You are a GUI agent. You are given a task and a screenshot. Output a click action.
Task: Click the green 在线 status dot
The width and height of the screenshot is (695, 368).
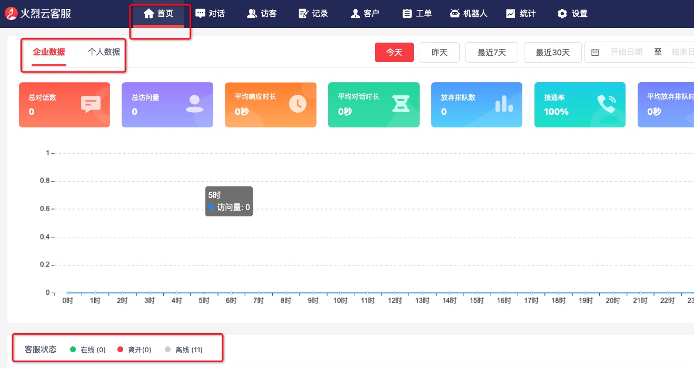(x=73, y=349)
